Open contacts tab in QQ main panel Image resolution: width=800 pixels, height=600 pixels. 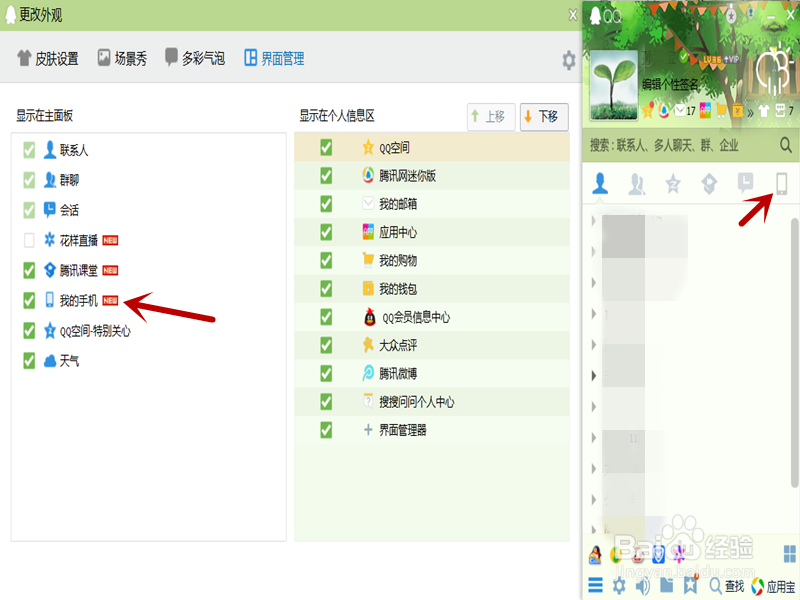coord(600,184)
